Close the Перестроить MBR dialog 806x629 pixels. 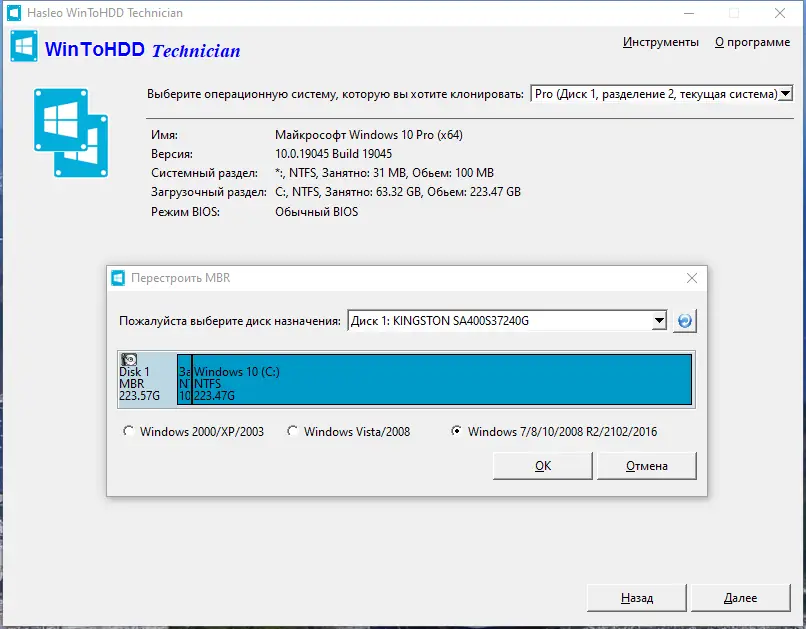tap(692, 278)
